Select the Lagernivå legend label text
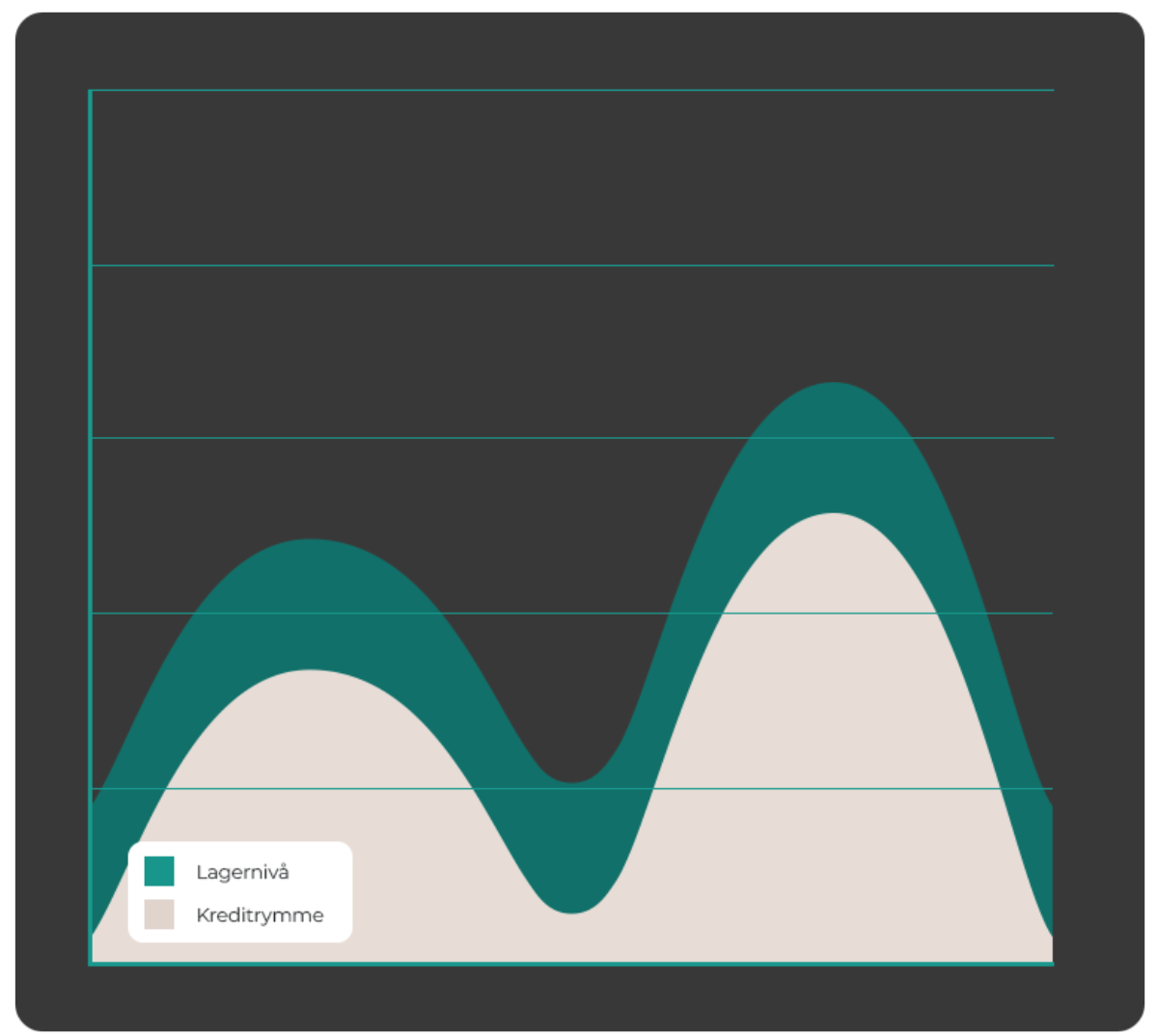The image size is (1158, 1036). (x=242, y=872)
